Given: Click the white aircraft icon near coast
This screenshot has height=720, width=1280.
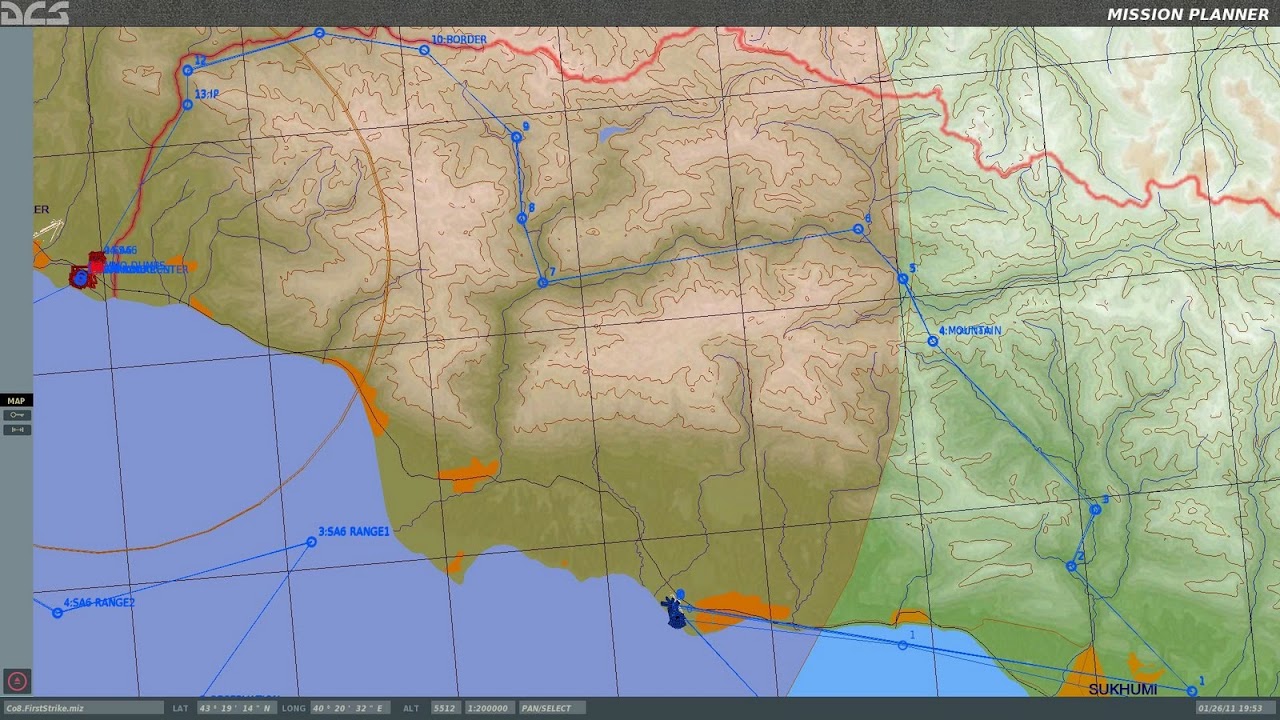Looking at the screenshot, I should point(48,231).
